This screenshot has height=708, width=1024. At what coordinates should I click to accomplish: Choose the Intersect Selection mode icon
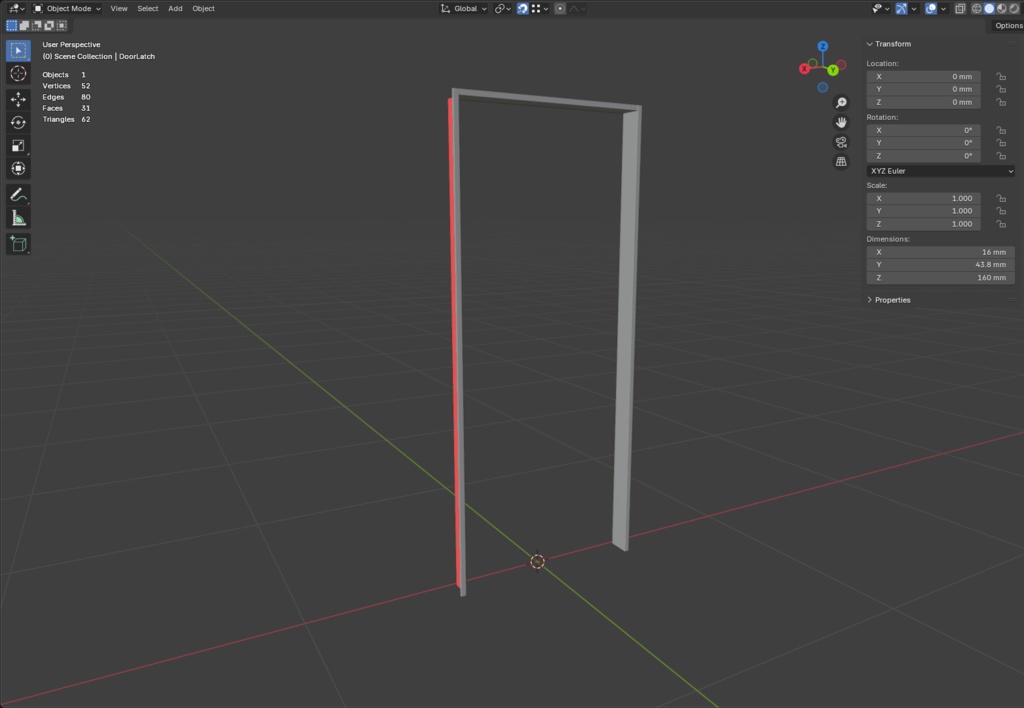(x=61, y=25)
